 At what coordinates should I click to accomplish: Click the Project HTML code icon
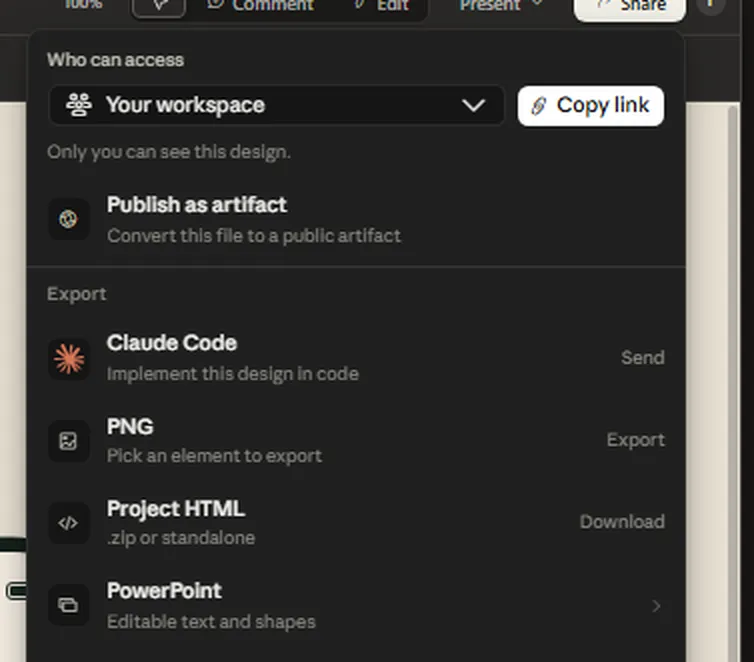tap(68, 523)
